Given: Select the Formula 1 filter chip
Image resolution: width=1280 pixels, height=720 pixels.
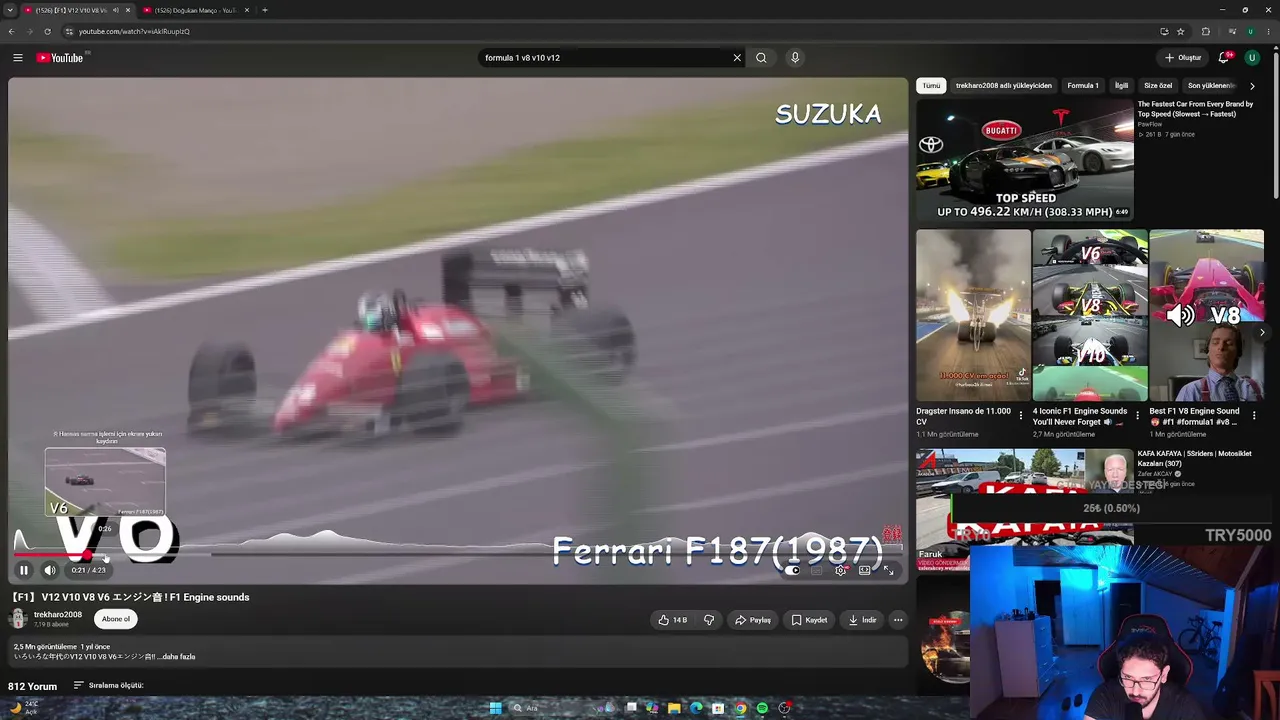Looking at the screenshot, I should point(1083,86).
